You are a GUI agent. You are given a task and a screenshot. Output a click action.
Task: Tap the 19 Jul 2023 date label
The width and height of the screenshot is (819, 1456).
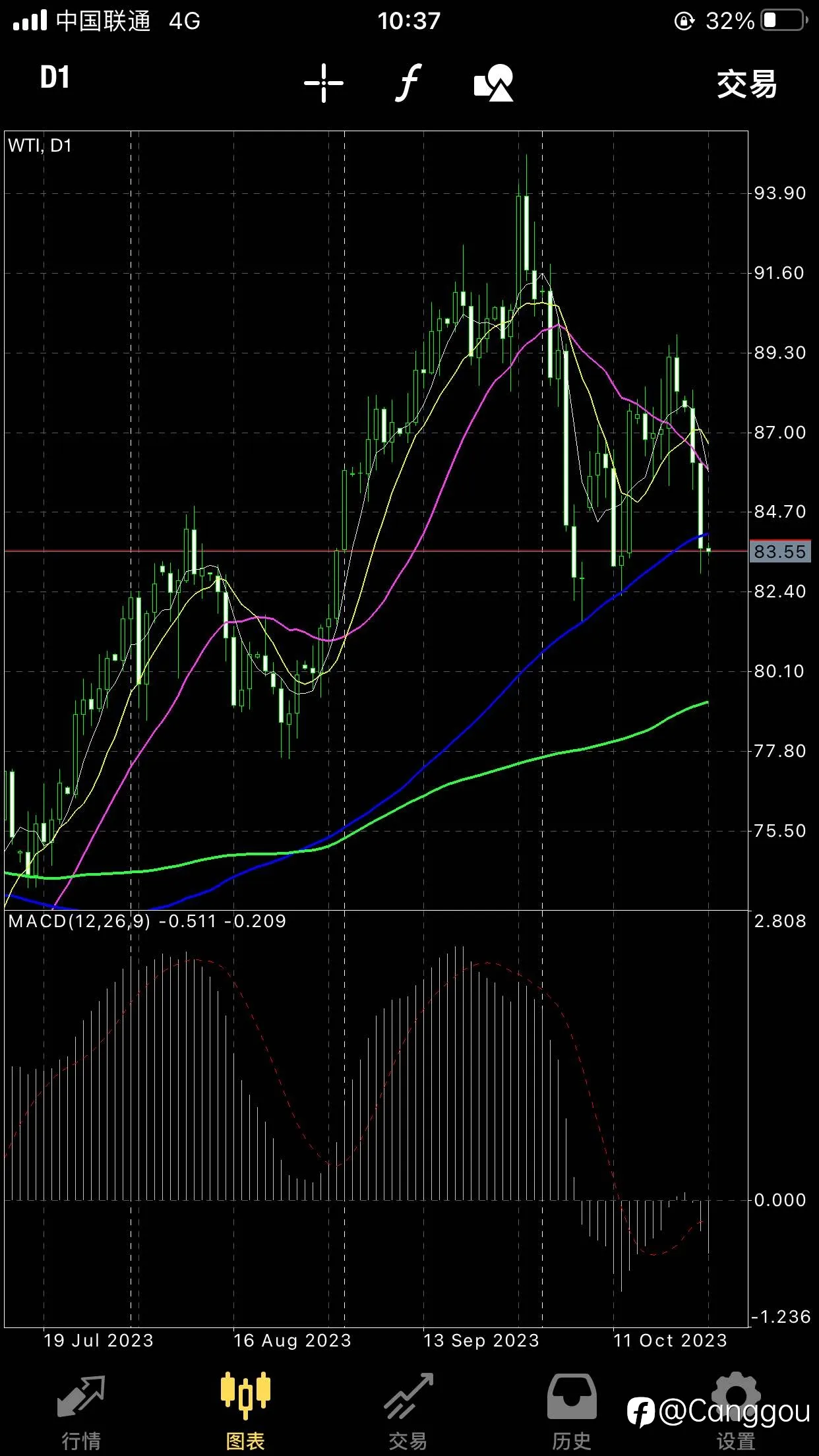(x=98, y=1341)
